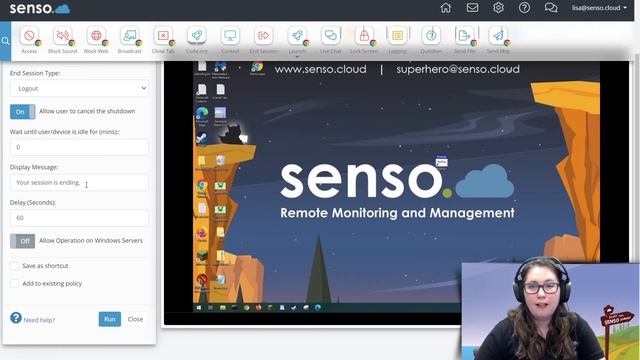The width and height of the screenshot is (640, 360).
Task: Select the Close Tab tool
Action: 163,40
